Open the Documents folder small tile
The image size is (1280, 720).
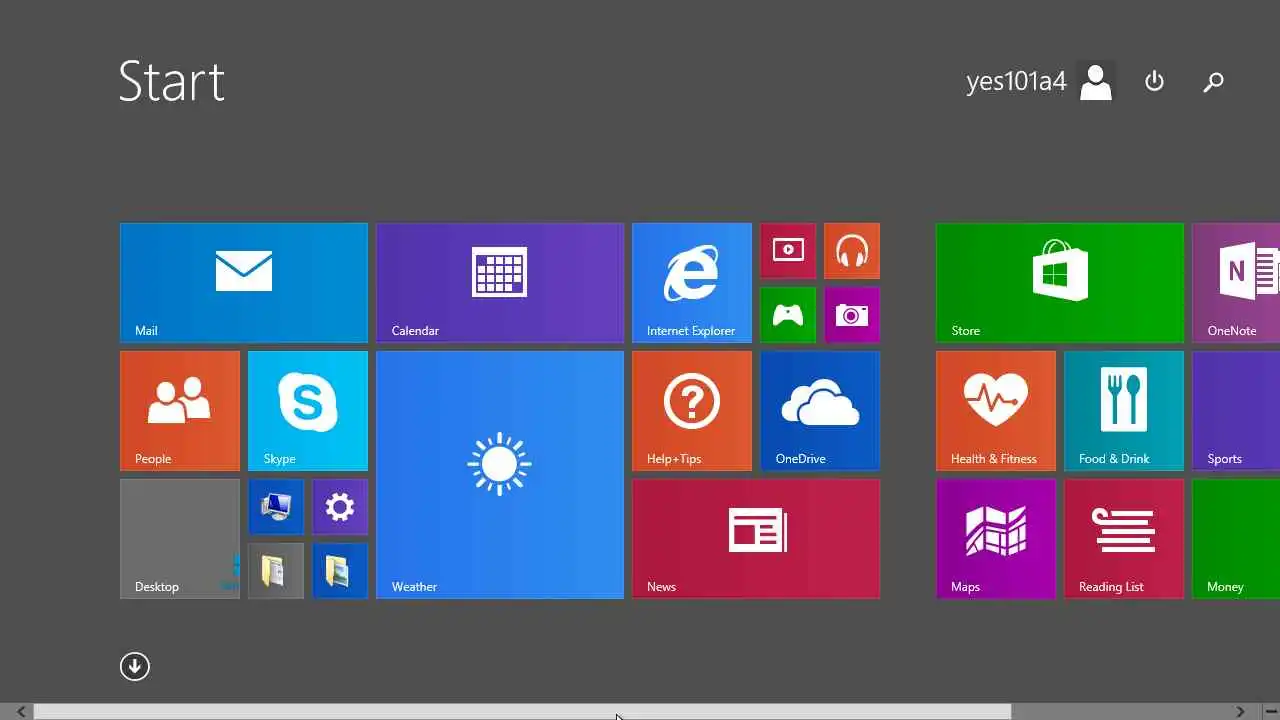(276, 571)
